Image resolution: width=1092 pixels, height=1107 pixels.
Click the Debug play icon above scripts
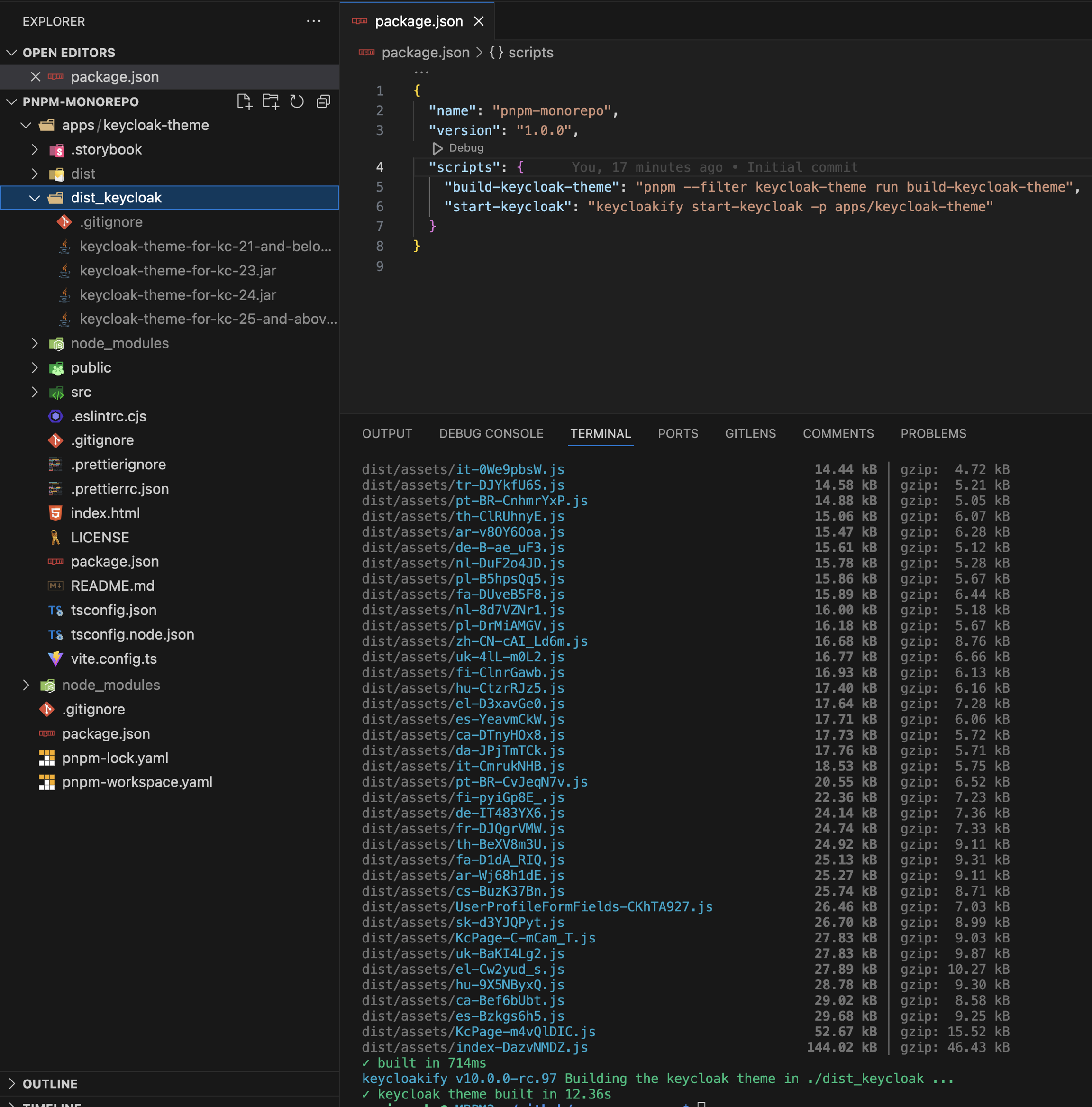(x=437, y=148)
